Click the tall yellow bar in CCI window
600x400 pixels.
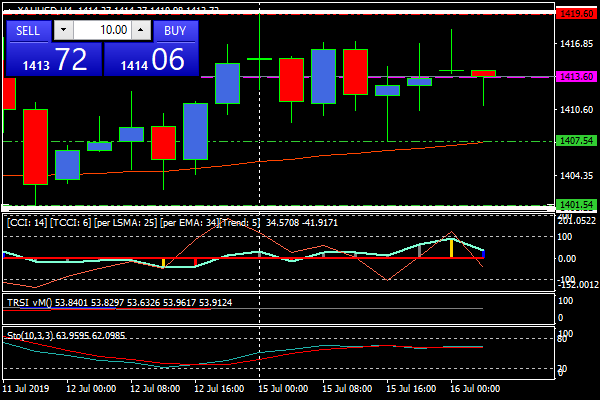tap(451, 248)
